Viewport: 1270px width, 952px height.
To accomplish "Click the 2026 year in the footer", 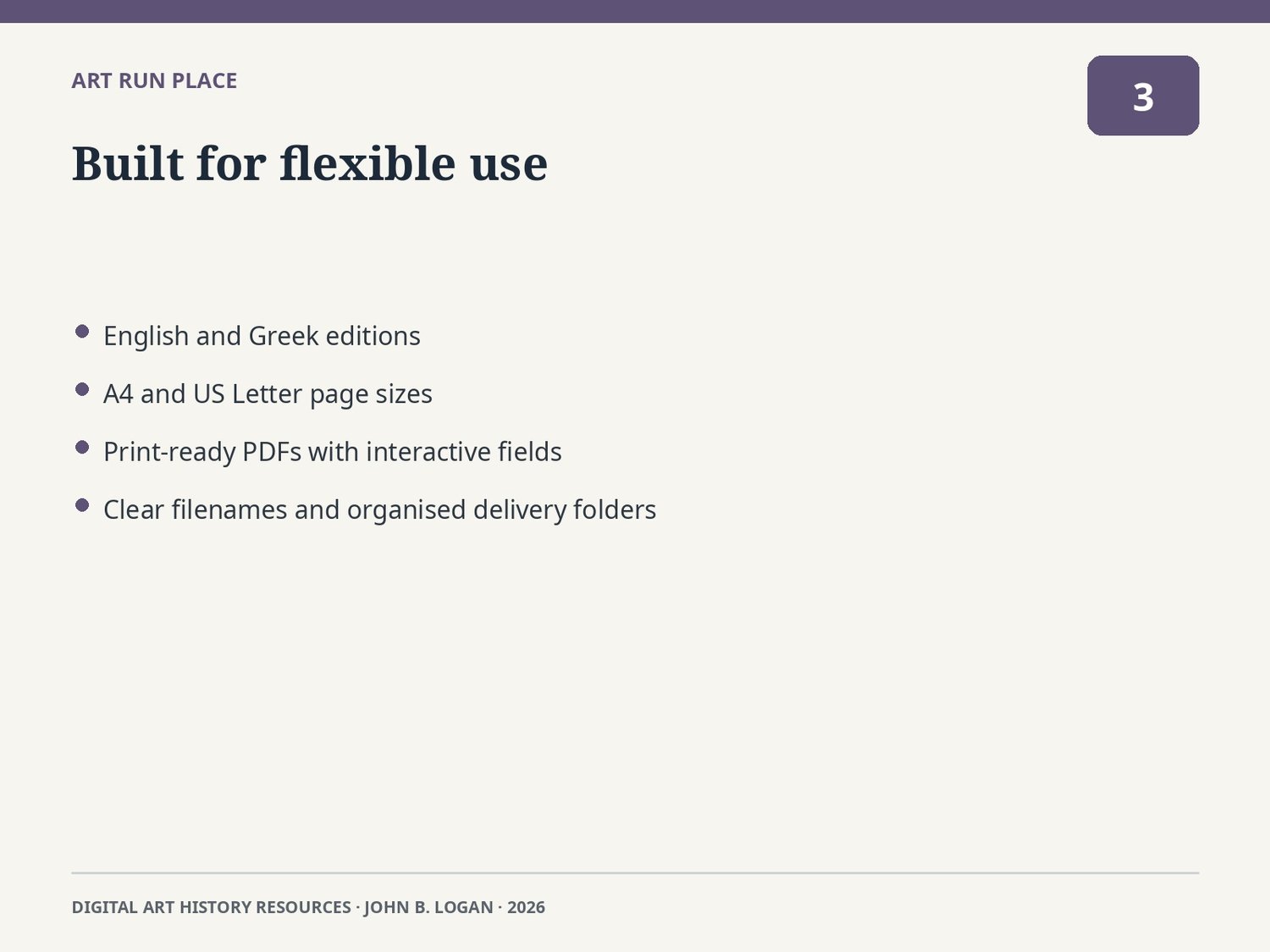I will [526, 907].
